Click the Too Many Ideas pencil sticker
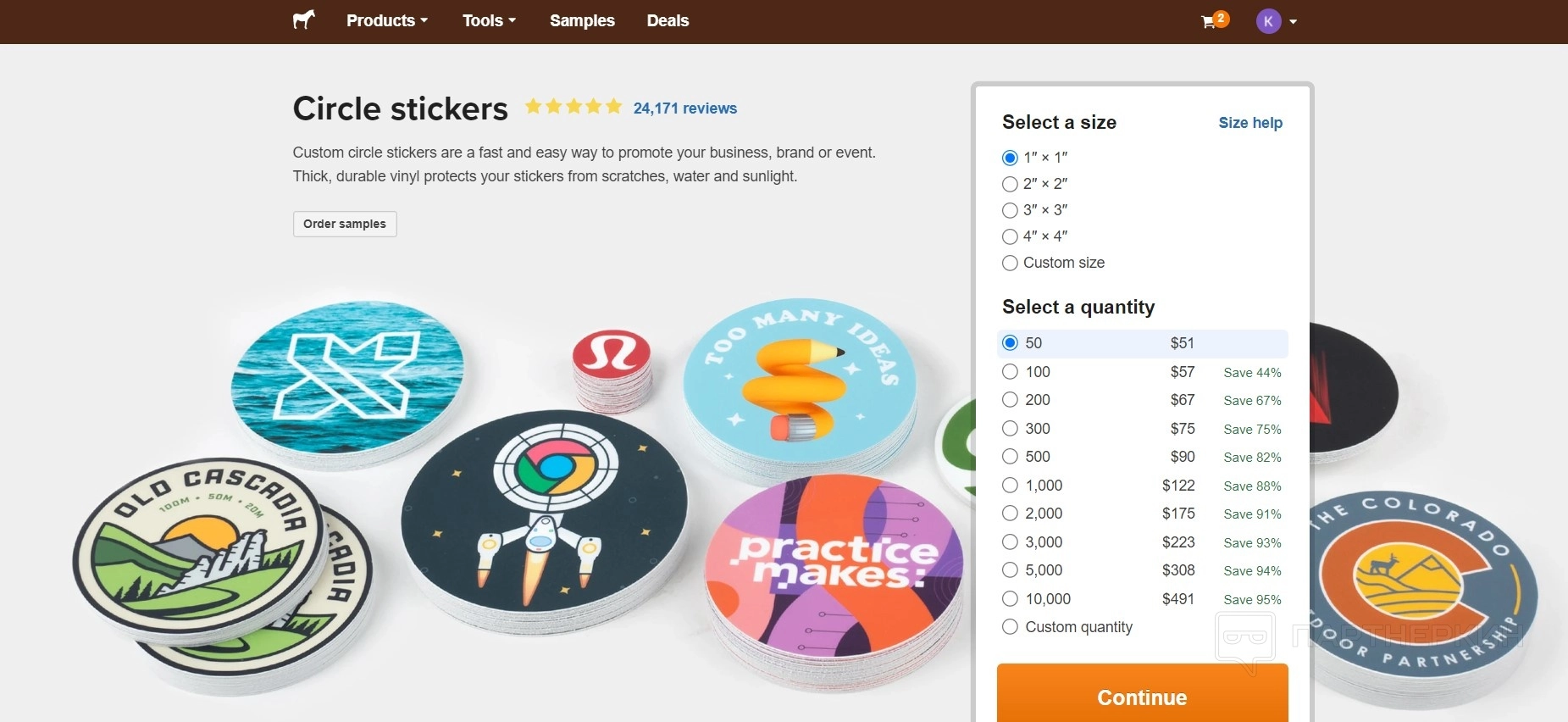This screenshot has width=1568, height=722. [799, 379]
